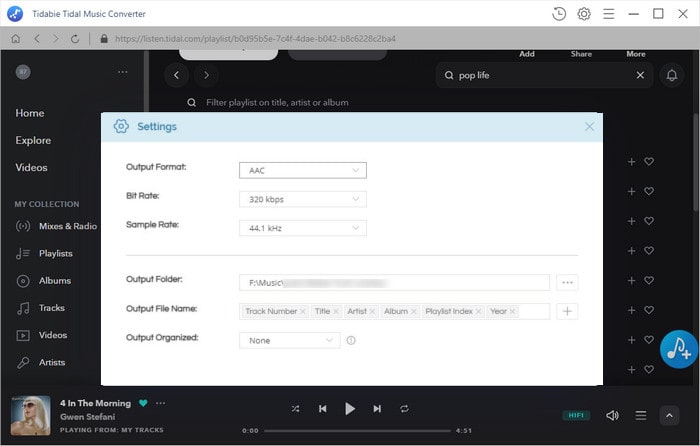Open the title bar hamburger menu
This screenshot has height=446, width=700.
(x=608, y=14)
